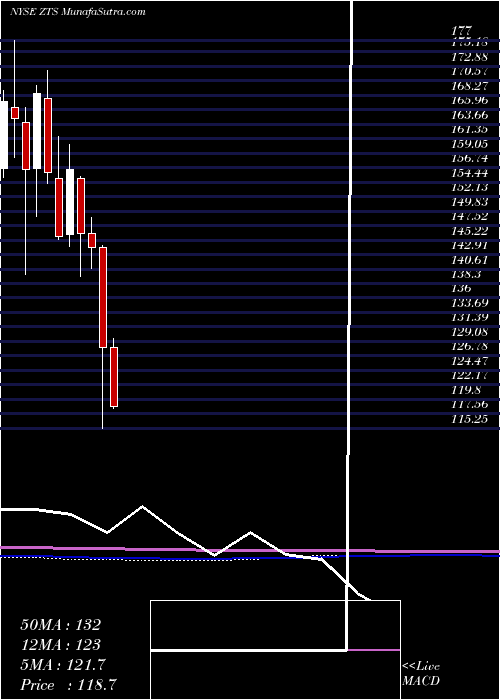Click the 159.05 price axis label

coord(471,144)
